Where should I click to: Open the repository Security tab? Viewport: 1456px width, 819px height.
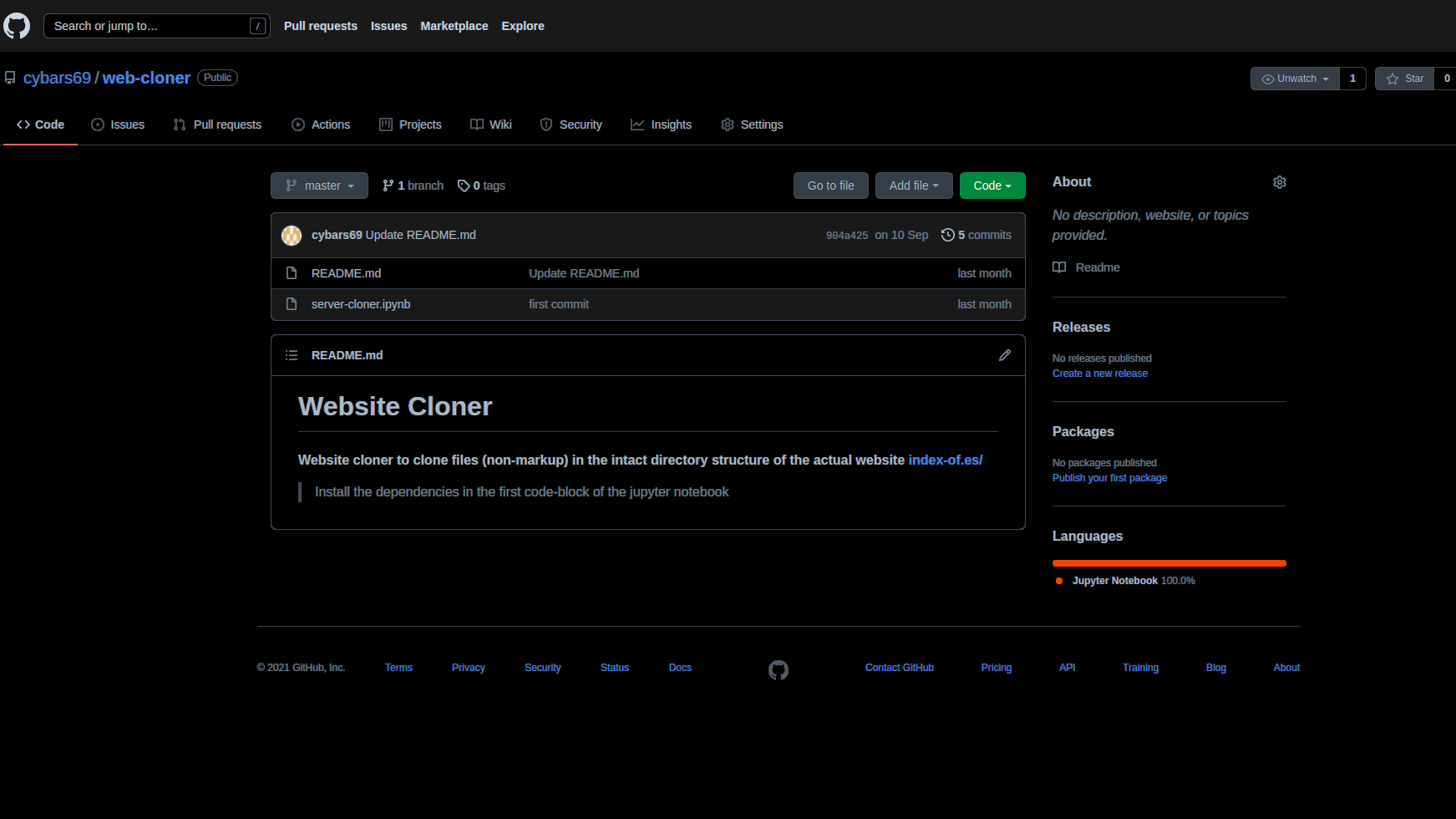click(571, 125)
